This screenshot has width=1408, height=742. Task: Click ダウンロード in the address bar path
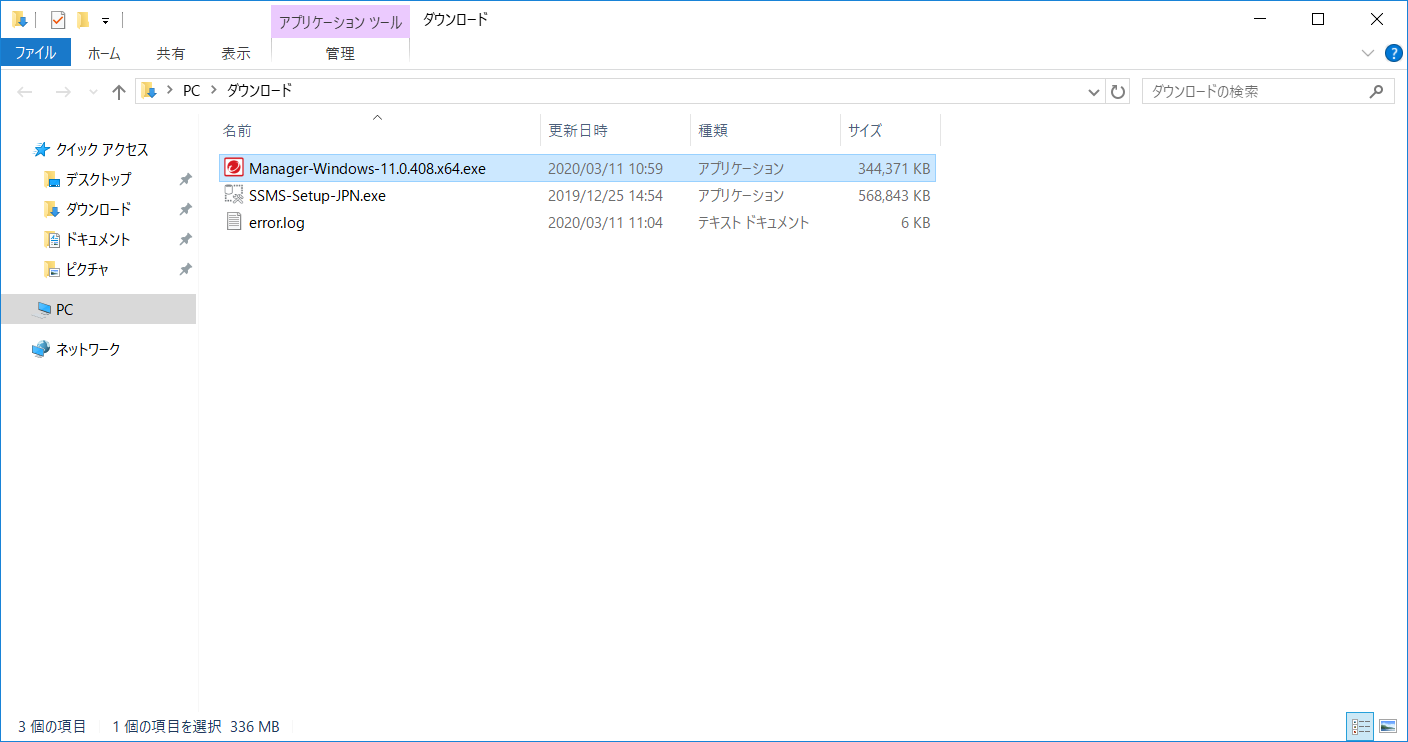tap(260, 91)
